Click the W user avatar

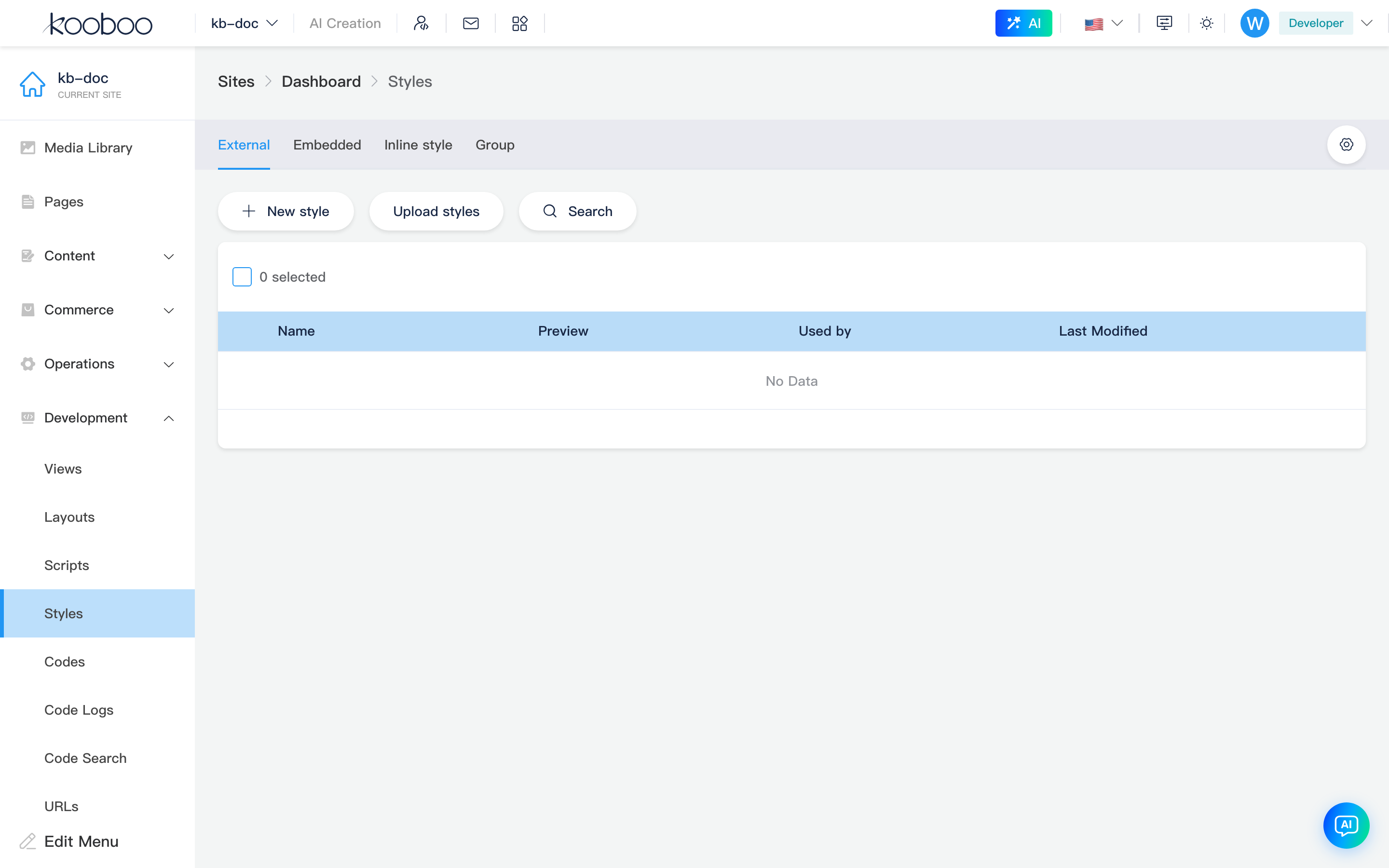tap(1254, 24)
